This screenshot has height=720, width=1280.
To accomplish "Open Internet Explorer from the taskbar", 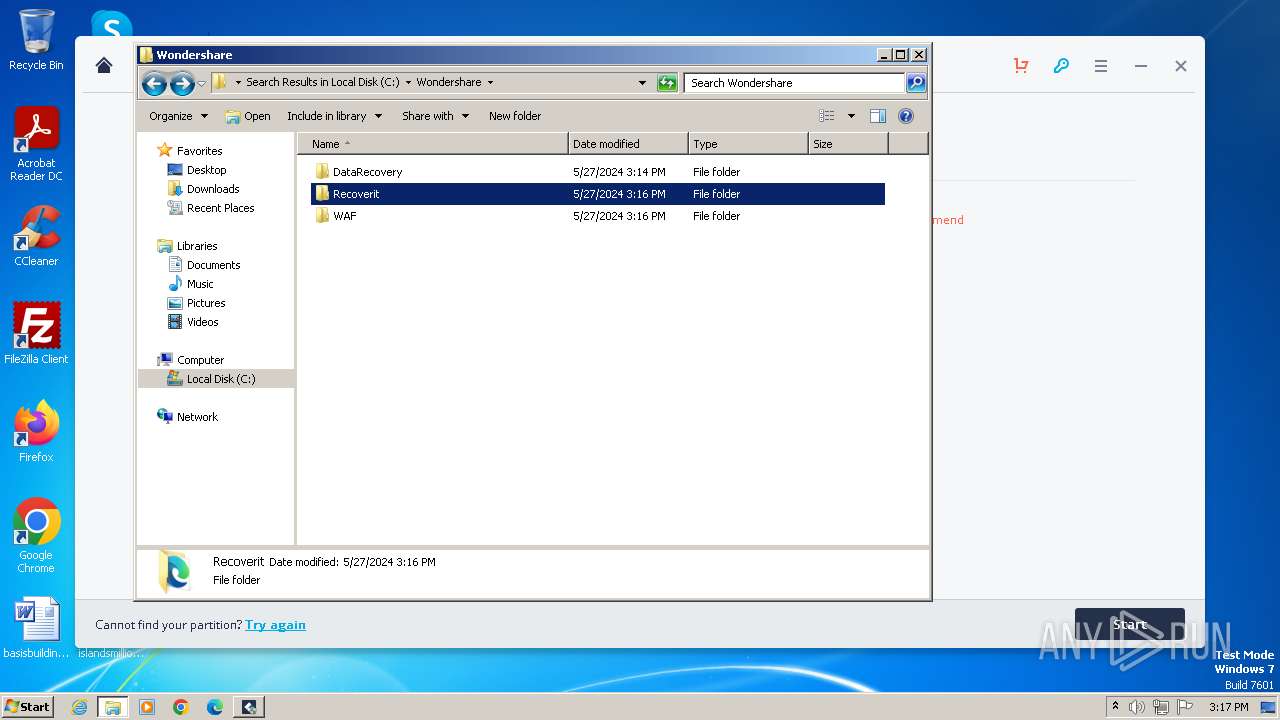I will (x=79, y=707).
